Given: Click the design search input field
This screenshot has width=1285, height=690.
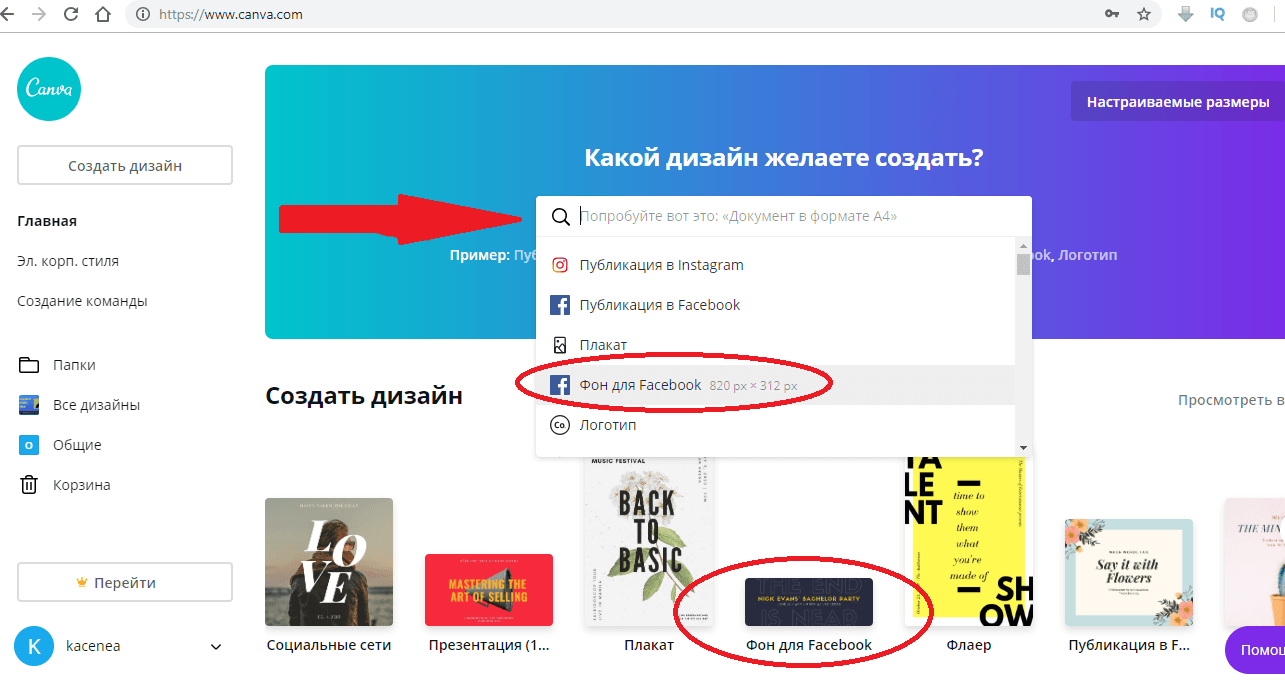Looking at the screenshot, I should [x=790, y=216].
